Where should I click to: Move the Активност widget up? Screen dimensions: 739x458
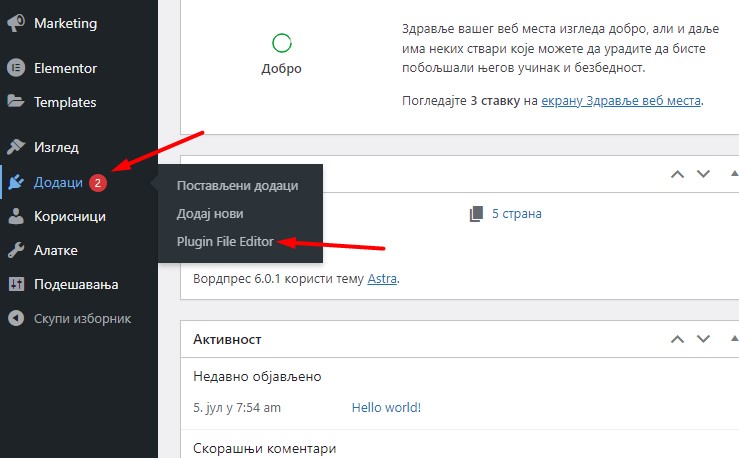pyautogui.click(x=677, y=339)
